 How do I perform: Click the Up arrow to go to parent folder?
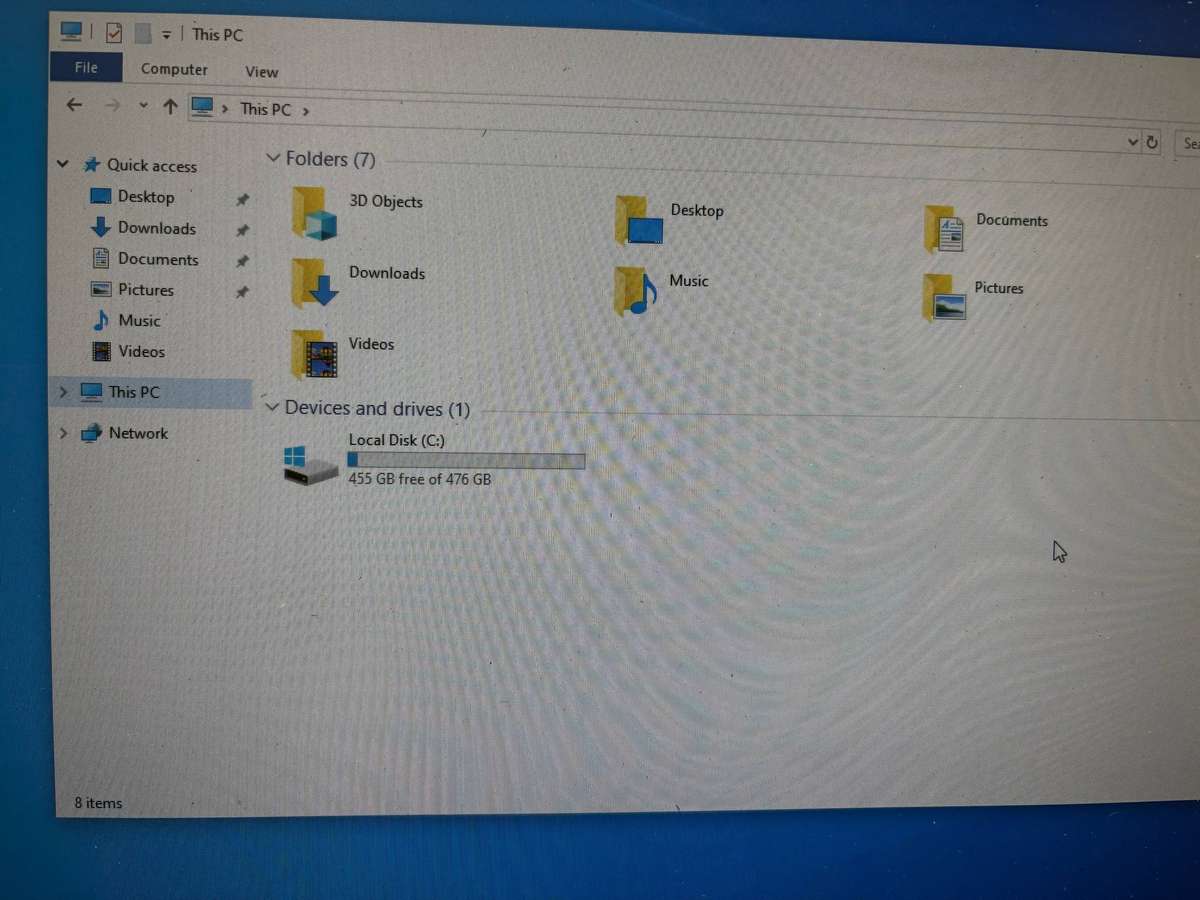point(170,104)
